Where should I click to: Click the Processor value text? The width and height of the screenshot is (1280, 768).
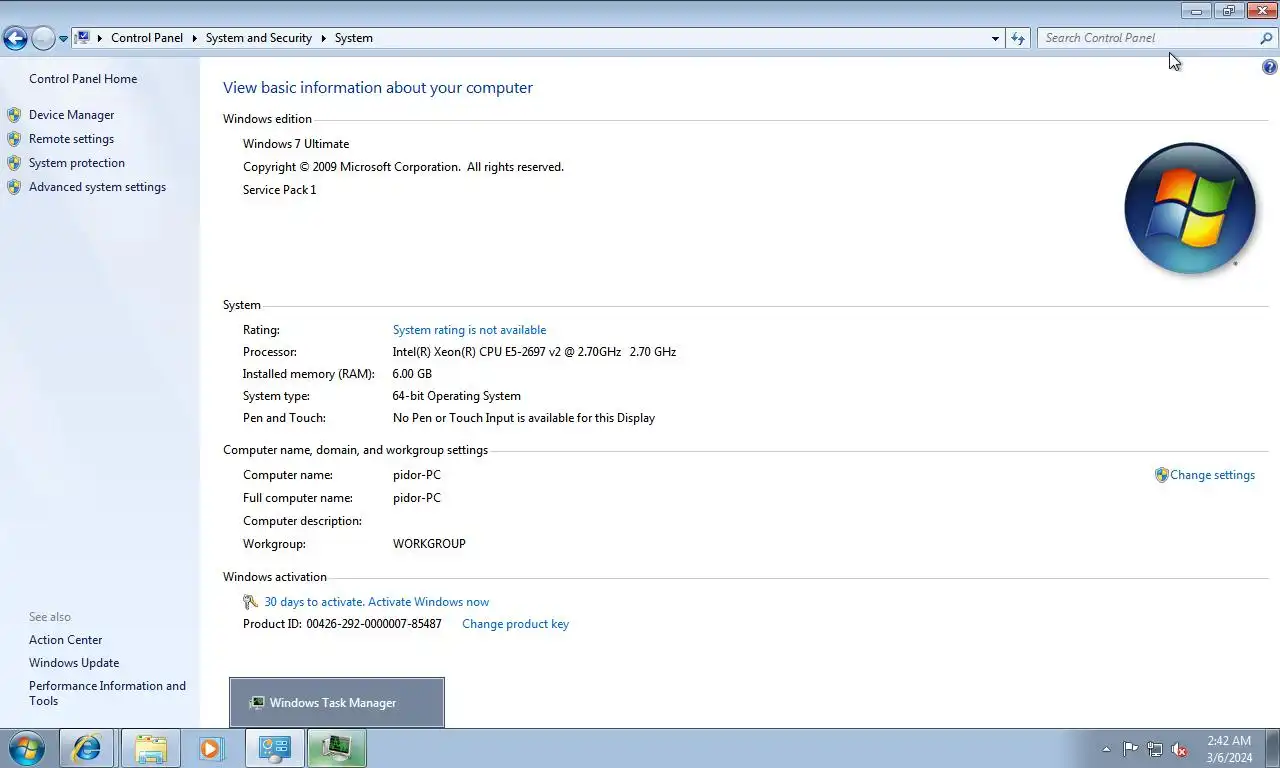534,352
